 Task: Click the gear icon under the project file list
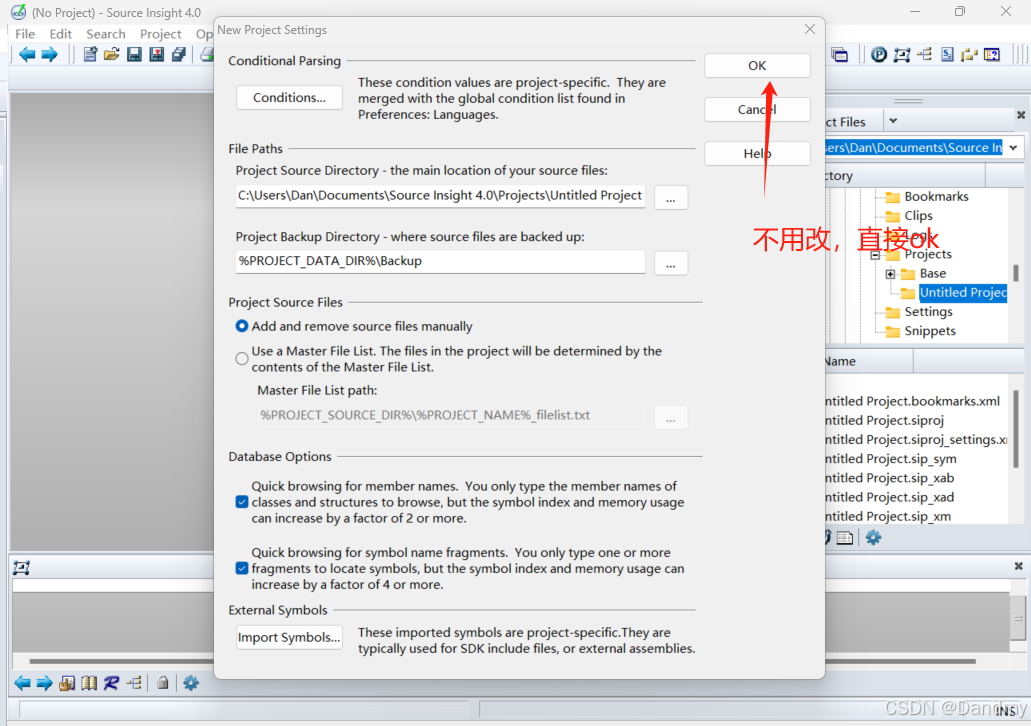873,538
